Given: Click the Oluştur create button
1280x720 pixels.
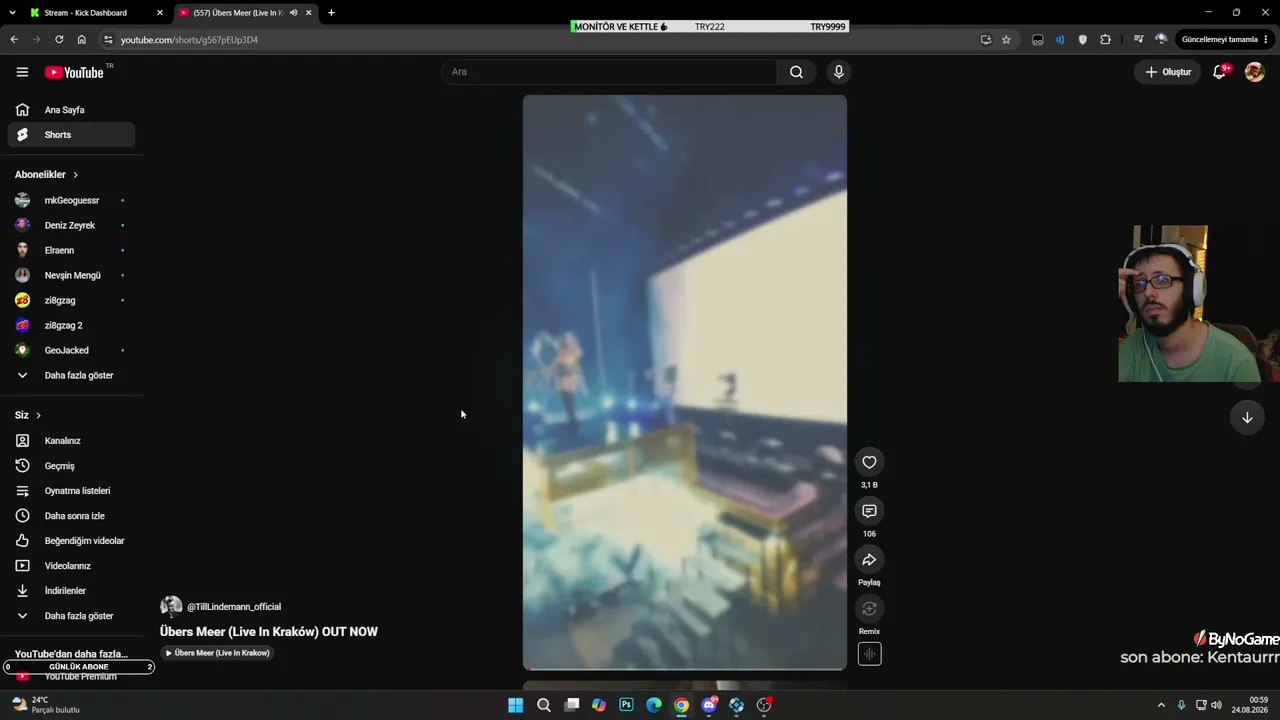Looking at the screenshot, I should [1167, 72].
